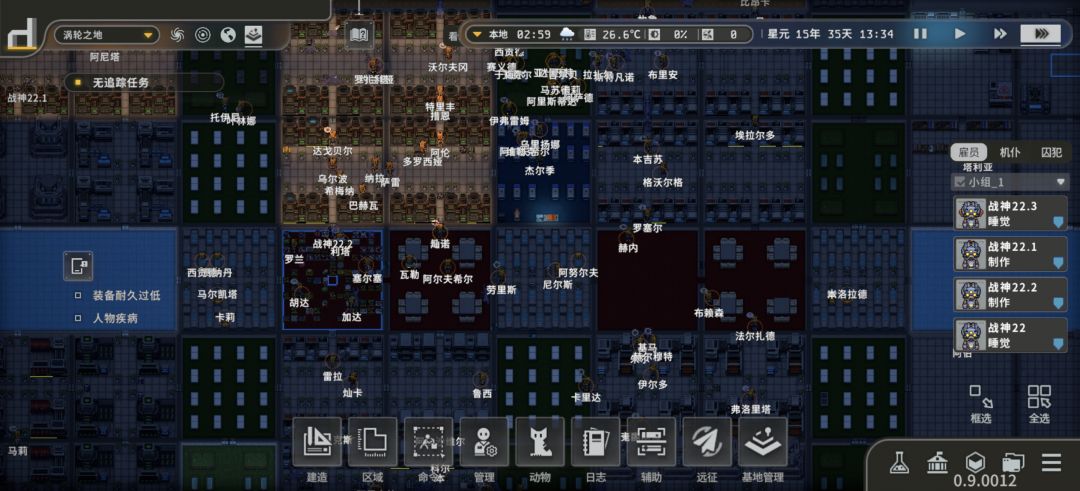Screen dimensions: 1080x491
Task: Click colonist label 卡里达
Action: click(x=586, y=397)
